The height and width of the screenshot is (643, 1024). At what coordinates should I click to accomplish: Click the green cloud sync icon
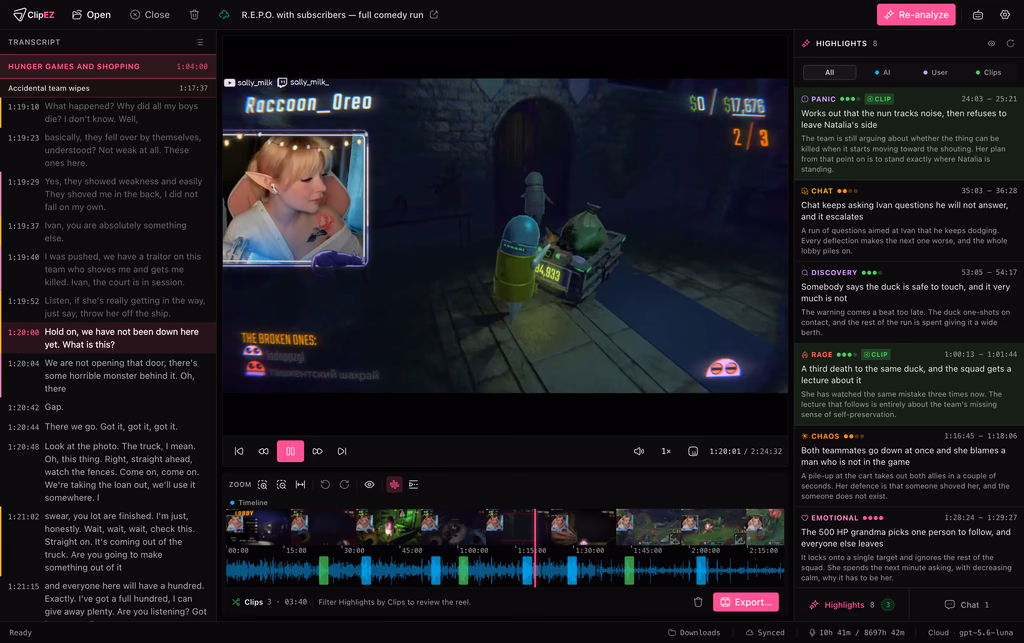(224, 14)
